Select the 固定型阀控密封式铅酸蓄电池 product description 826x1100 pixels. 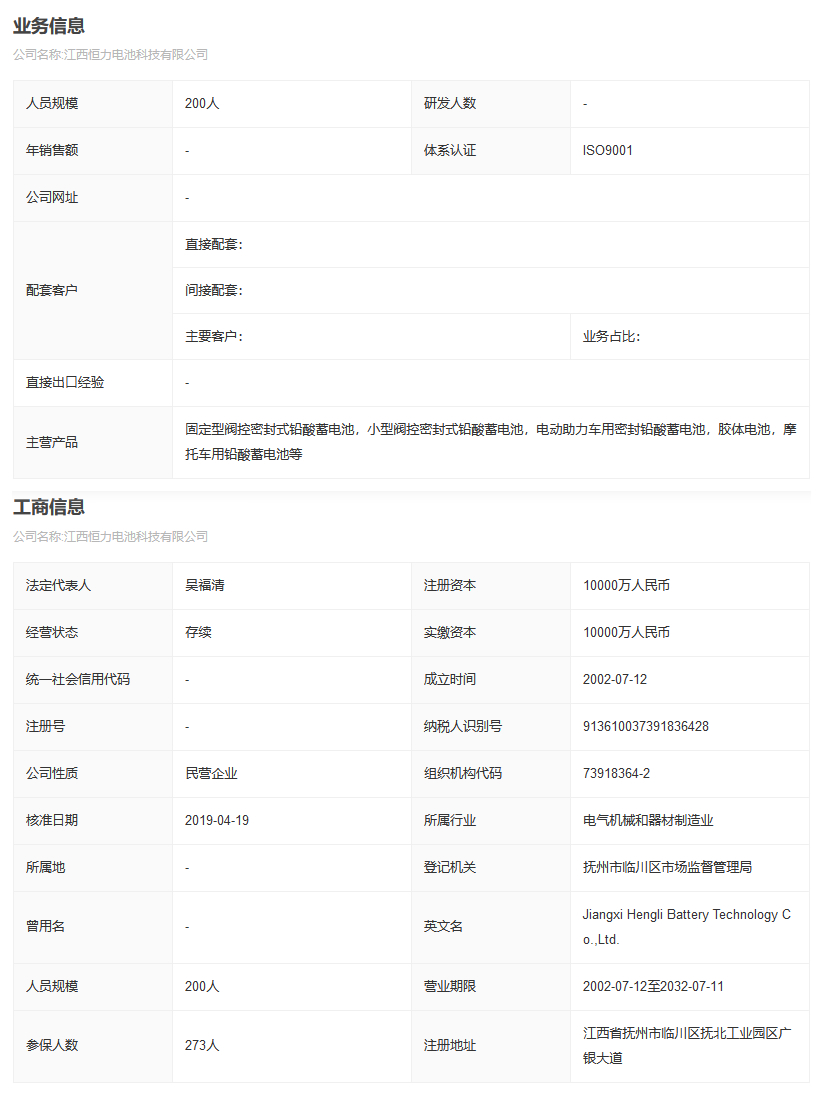pos(491,441)
